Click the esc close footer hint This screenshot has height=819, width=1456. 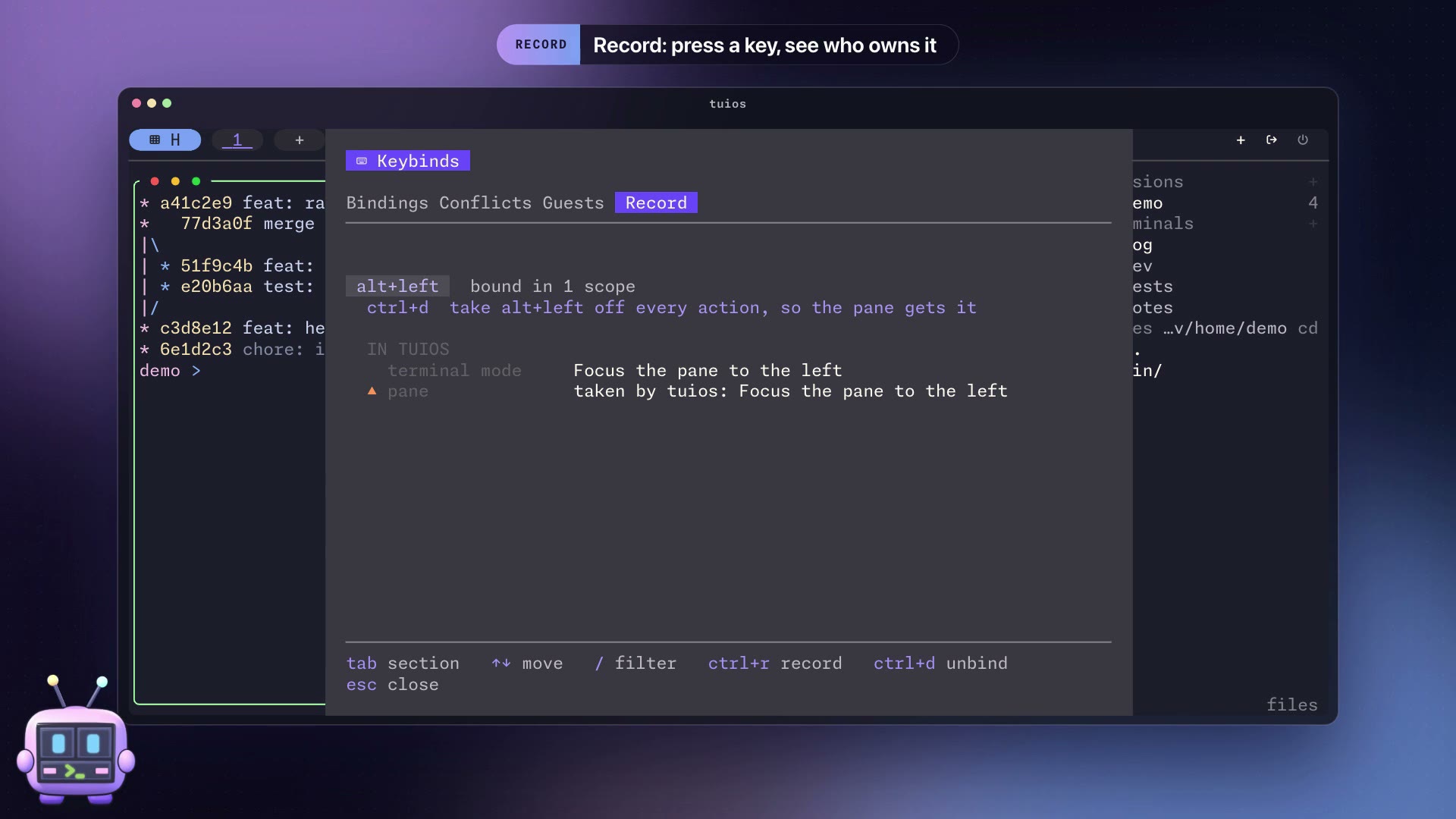click(392, 685)
